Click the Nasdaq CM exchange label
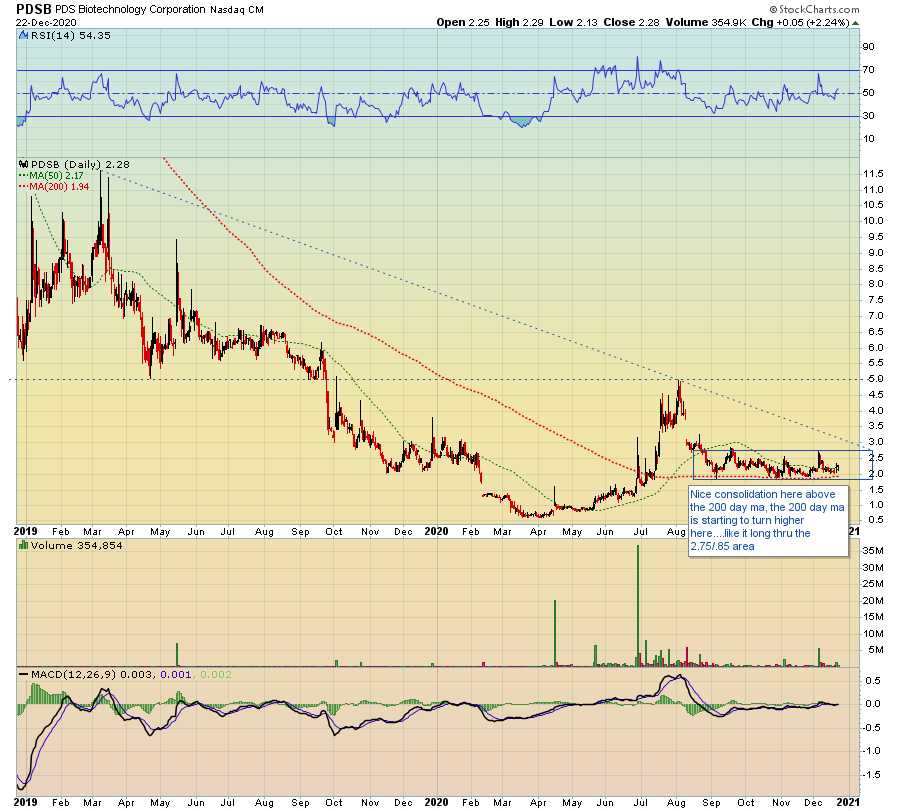 pos(236,10)
